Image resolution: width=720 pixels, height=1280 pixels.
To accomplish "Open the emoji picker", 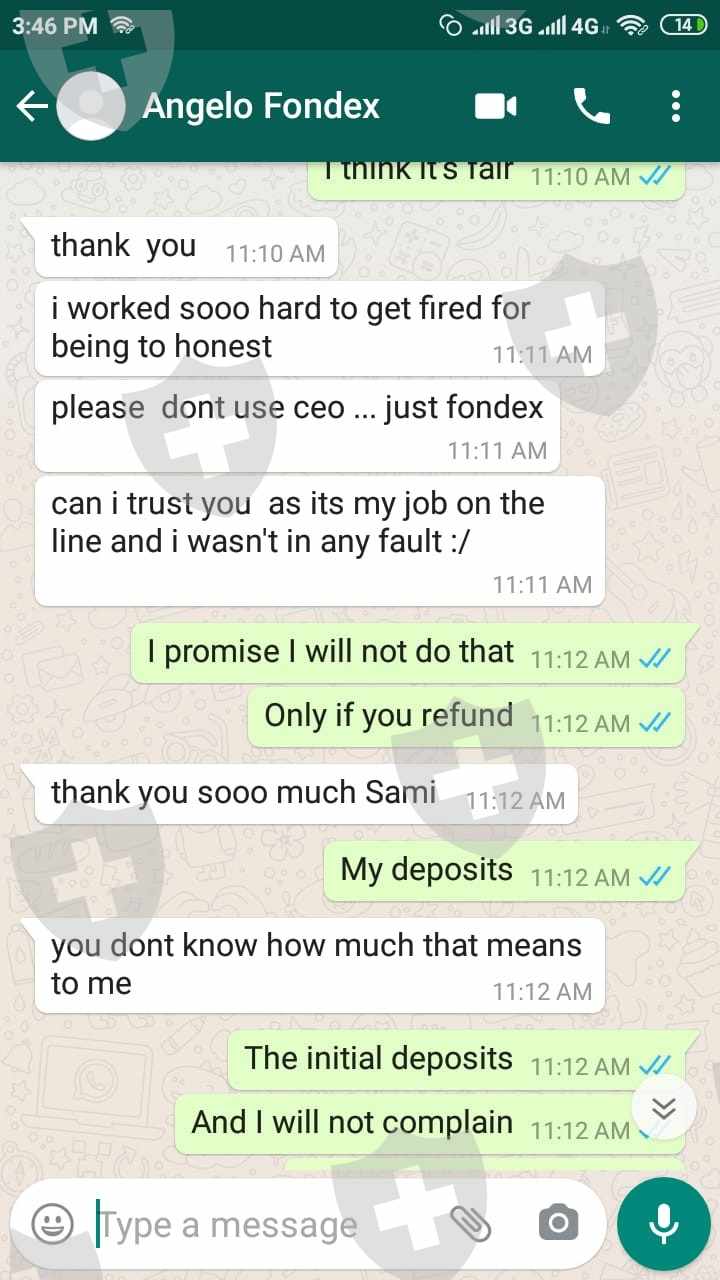I will point(52,1223).
